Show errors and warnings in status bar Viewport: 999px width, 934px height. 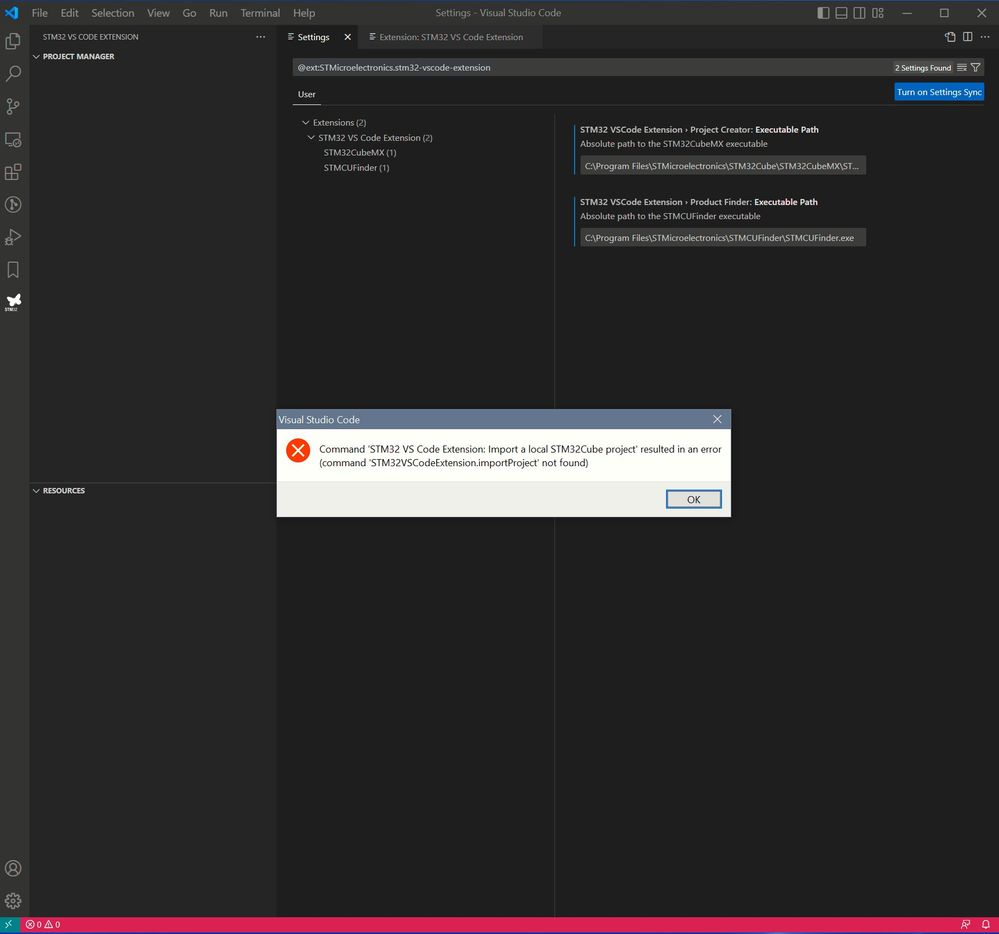(43, 924)
